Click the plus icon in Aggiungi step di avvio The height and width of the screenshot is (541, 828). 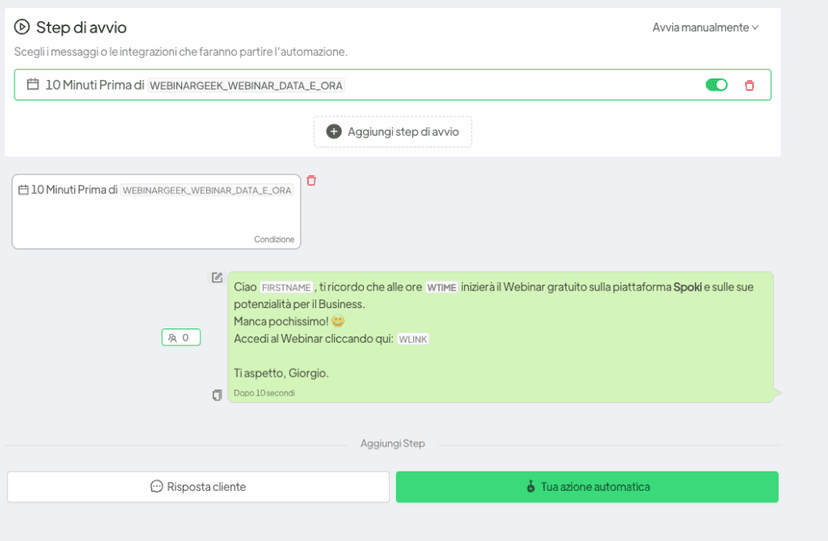[x=334, y=131]
